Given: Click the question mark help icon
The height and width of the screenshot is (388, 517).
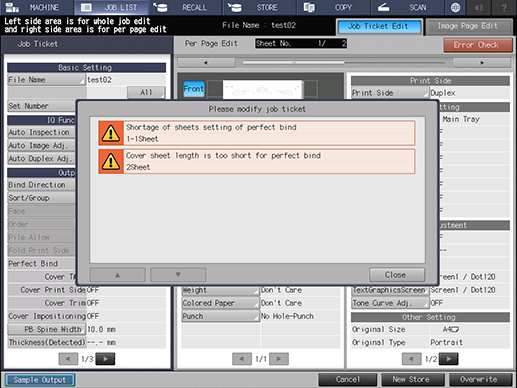Looking at the screenshot, I should (x=504, y=7).
